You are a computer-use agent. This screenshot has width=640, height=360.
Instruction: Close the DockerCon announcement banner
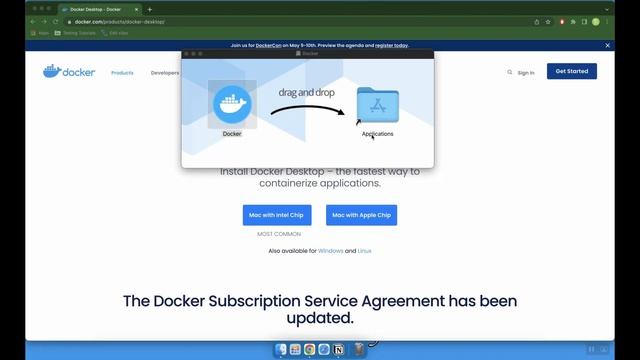[x=607, y=45]
